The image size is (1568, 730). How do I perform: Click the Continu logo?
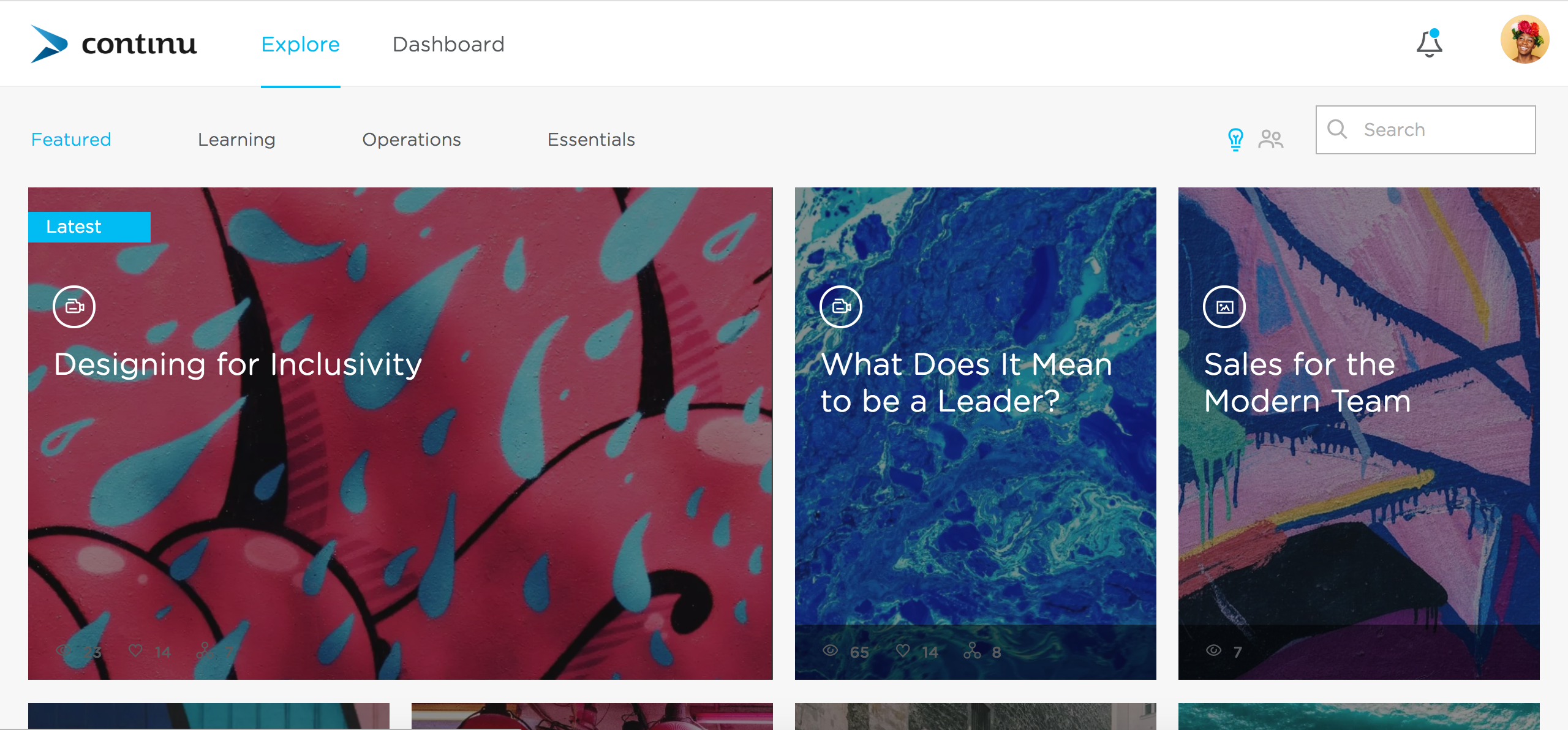[x=114, y=44]
